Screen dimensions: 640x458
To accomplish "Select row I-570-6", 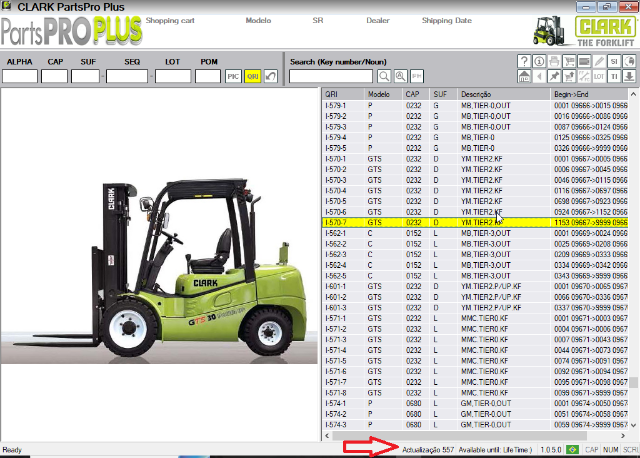I will [475, 212].
